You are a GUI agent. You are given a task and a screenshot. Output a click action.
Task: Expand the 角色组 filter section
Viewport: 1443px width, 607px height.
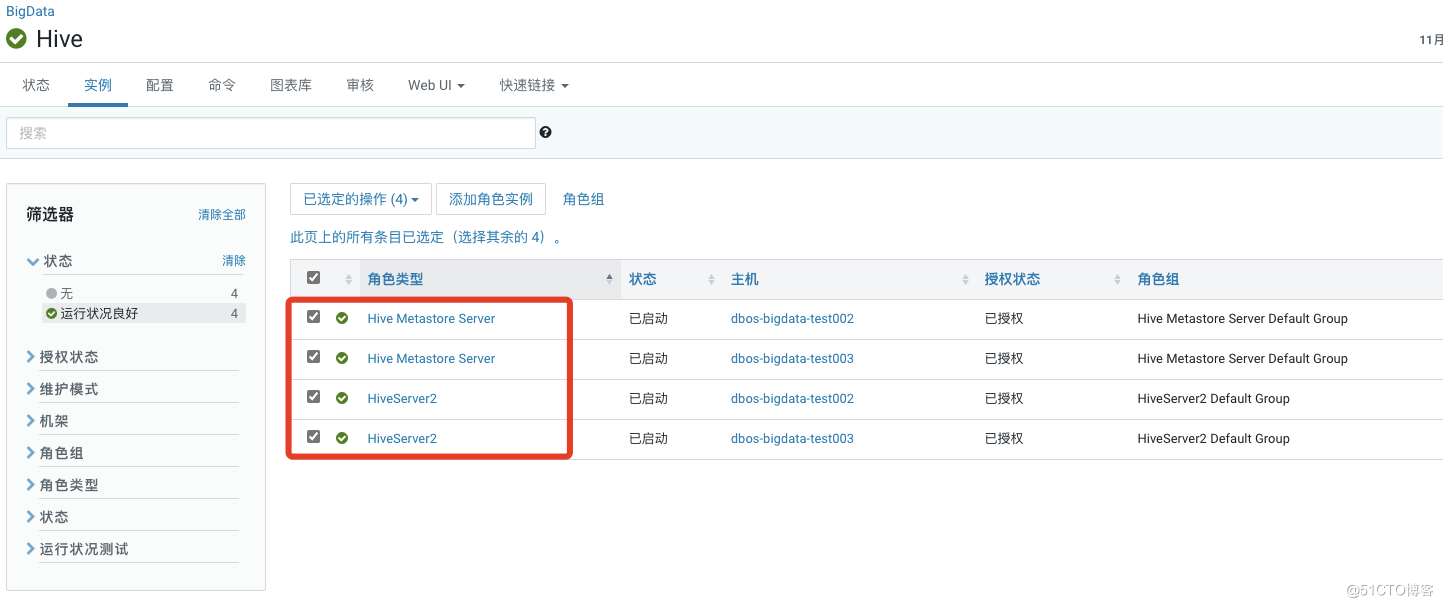(55, 453)
